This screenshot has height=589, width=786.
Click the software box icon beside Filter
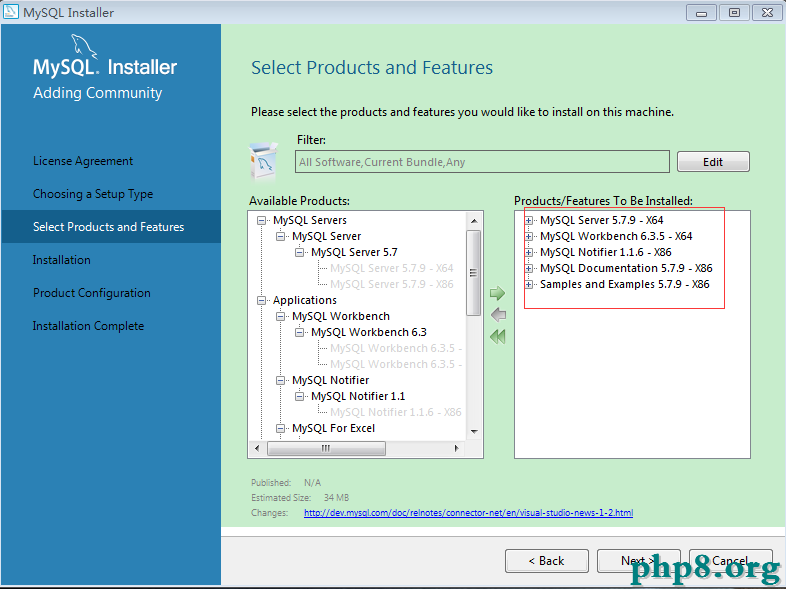coord(264,161)
